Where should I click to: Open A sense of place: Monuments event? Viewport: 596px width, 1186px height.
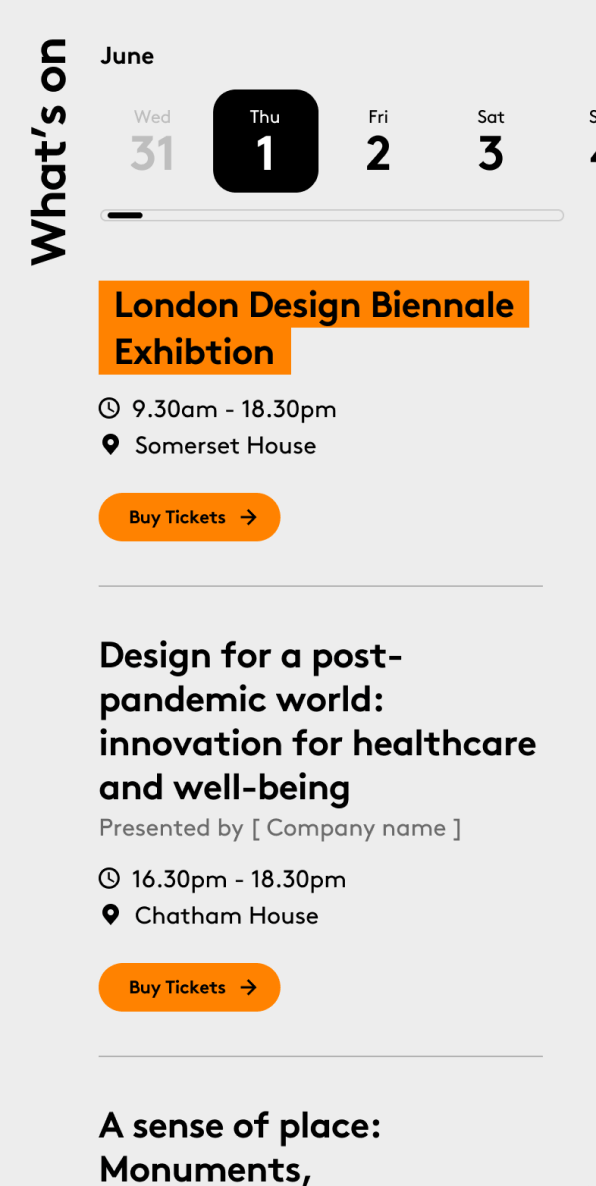(240, 1147)
